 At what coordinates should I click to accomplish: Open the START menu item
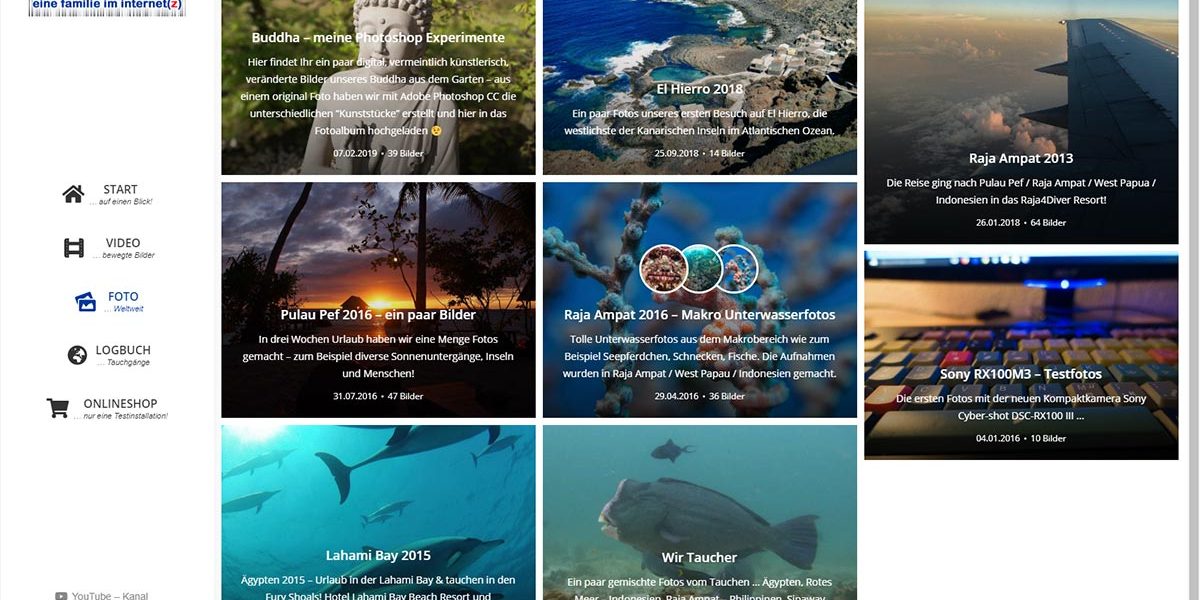120,189
